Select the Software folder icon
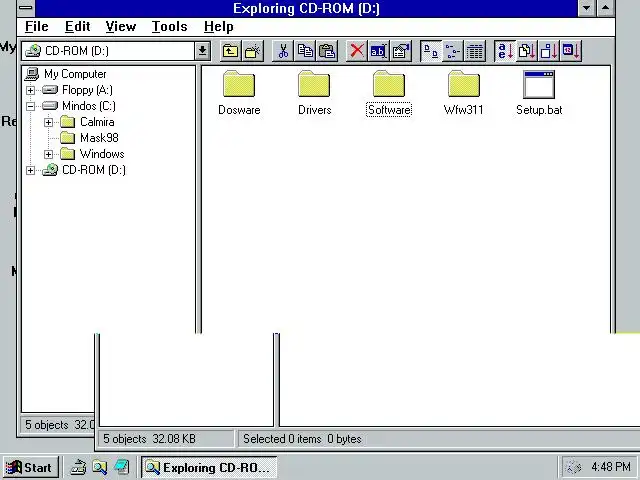Viewport: 640px width, 480px height. pyautogui.click(x=389, y=84)
